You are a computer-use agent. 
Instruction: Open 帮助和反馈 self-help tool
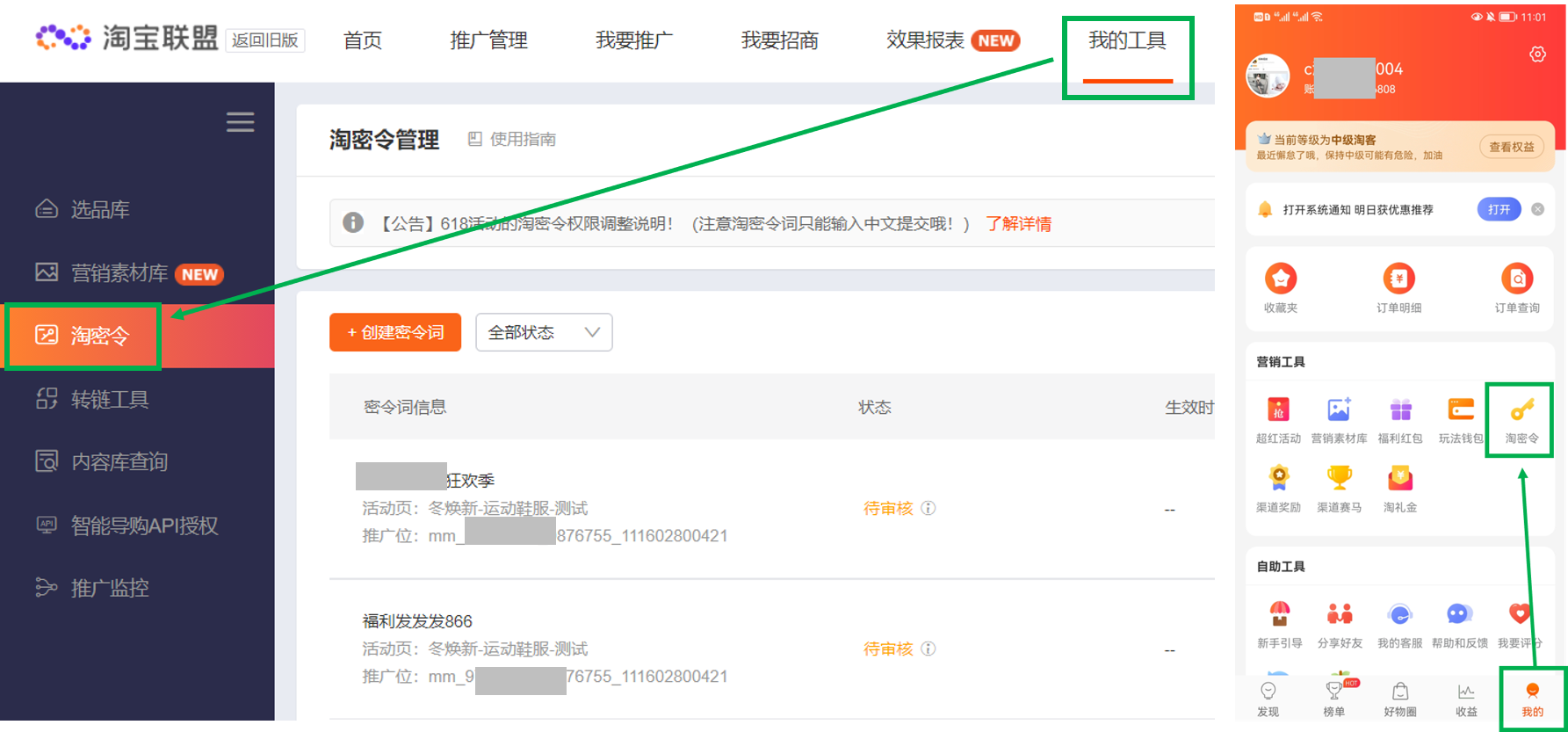(1460, 625)
